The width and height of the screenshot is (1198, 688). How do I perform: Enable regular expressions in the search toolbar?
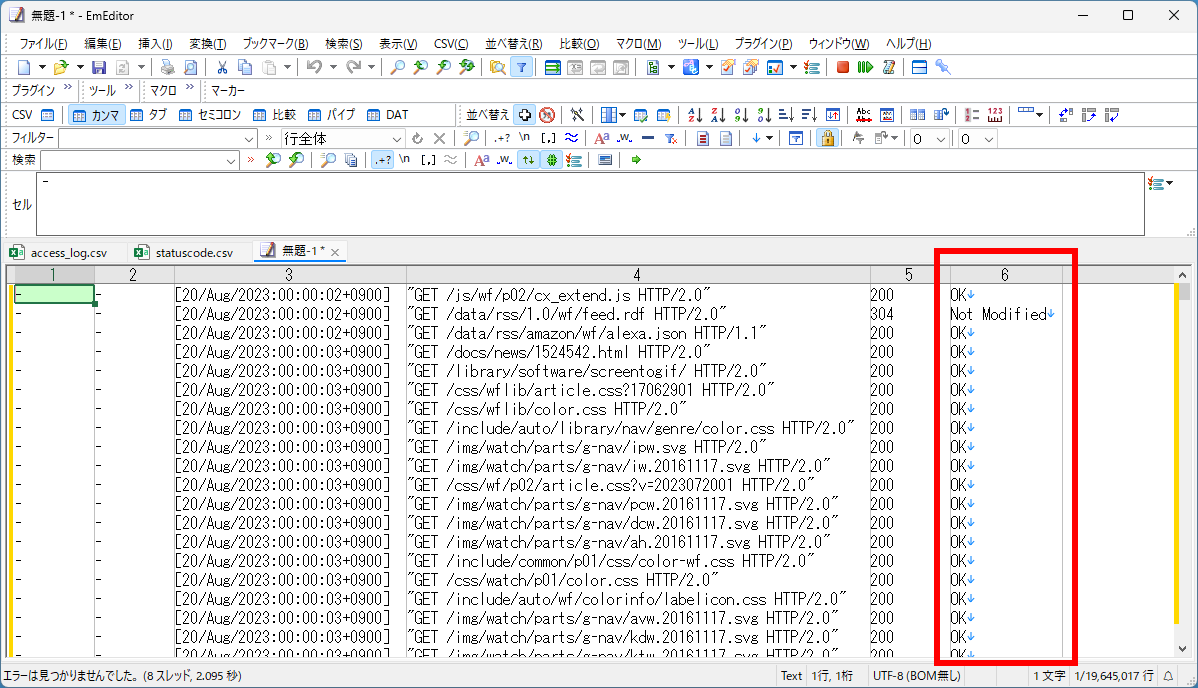click(384, 160)
